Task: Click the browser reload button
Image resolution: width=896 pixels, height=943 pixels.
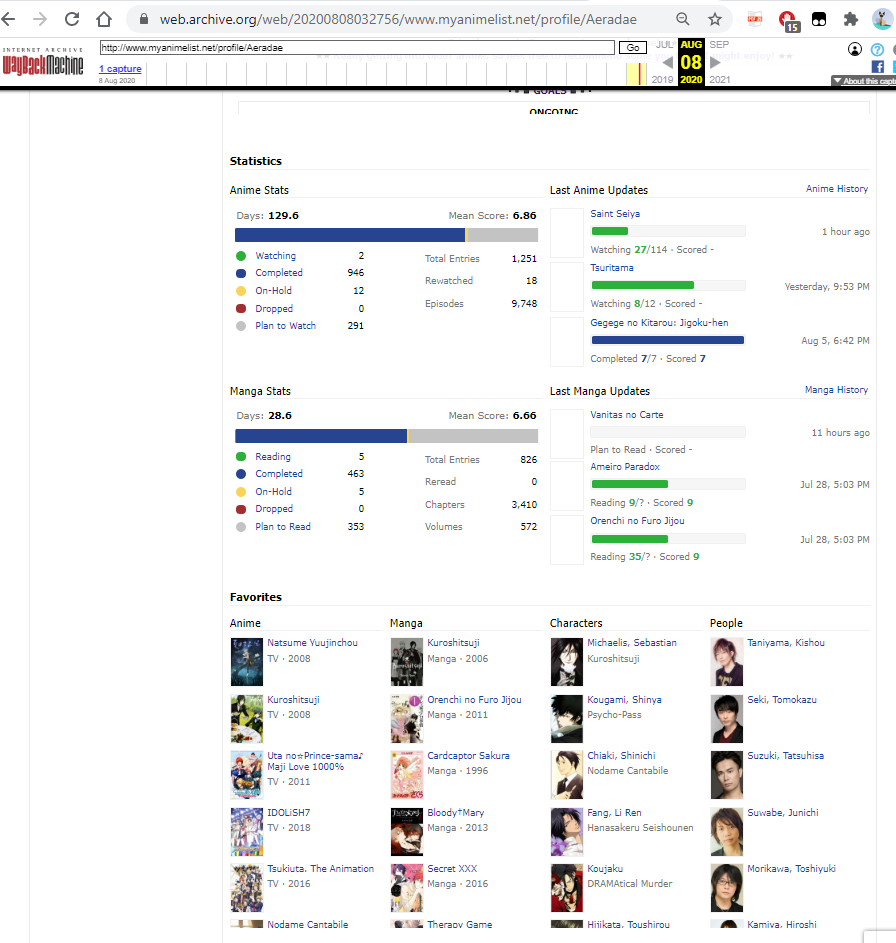Action: point(72,19)
